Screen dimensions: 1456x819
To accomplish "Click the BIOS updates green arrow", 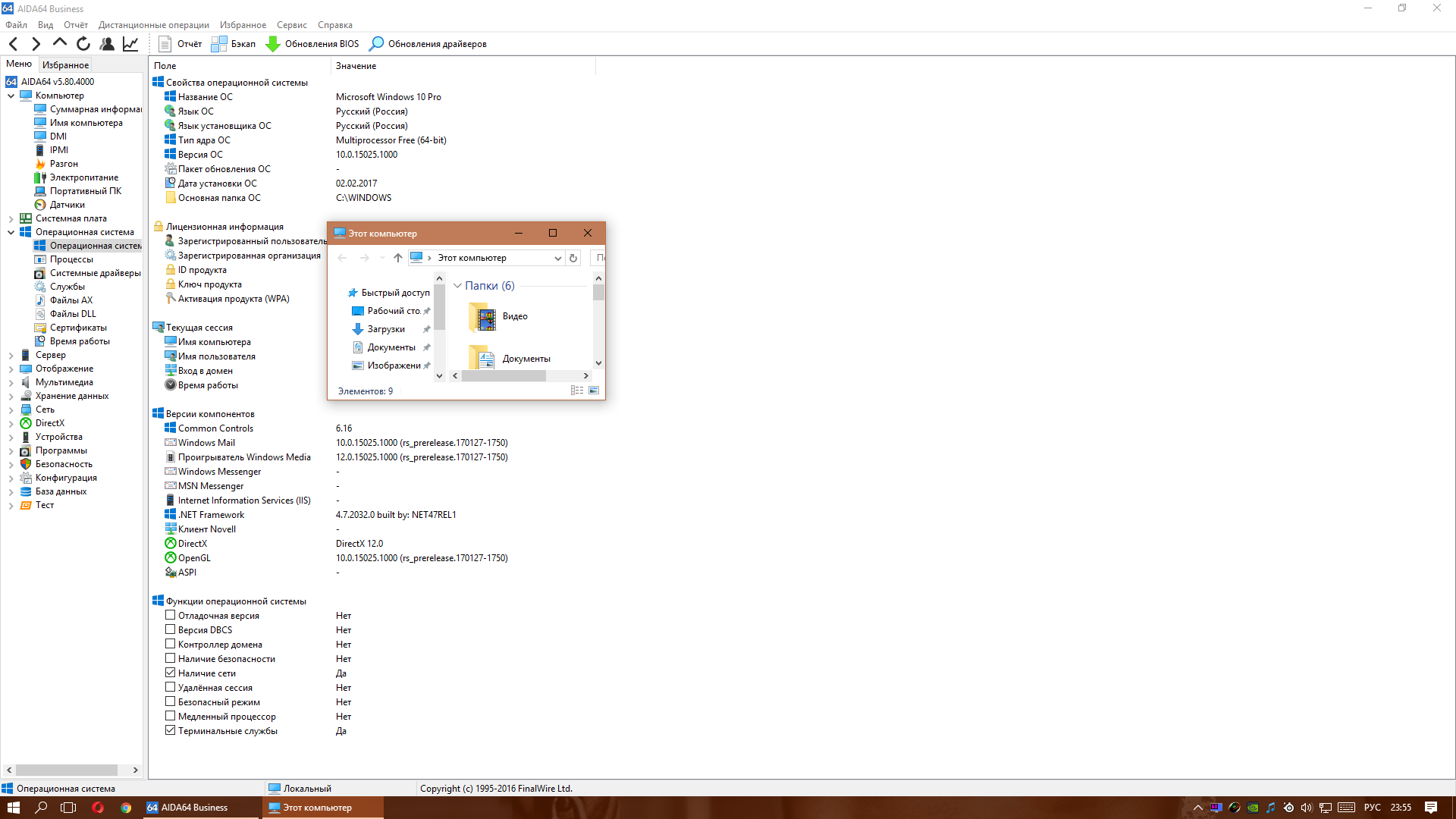I will pyautogui.click(x=273, y=44).
